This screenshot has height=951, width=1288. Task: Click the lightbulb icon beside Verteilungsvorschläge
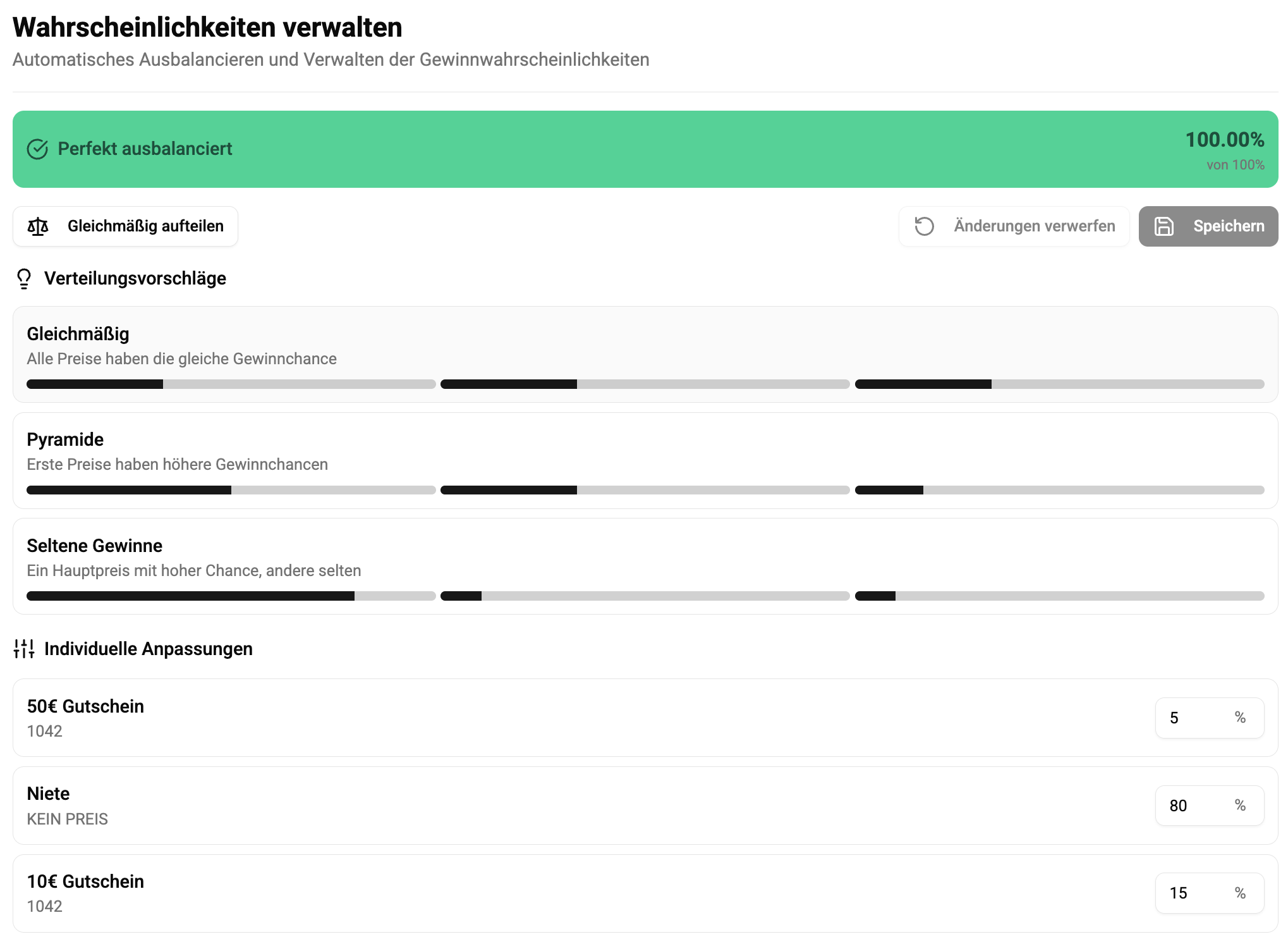(24, 279)
